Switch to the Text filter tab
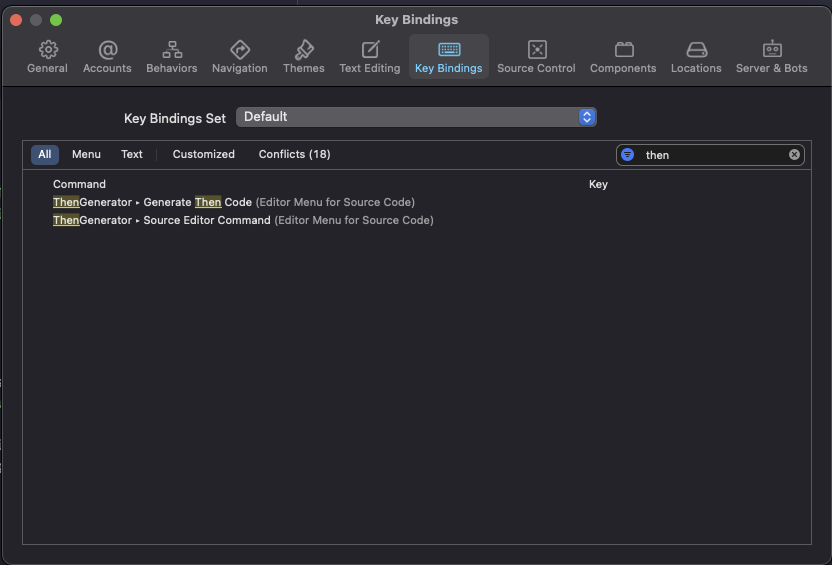This screenshot has height=565, width=832. (x=132, y=154)
